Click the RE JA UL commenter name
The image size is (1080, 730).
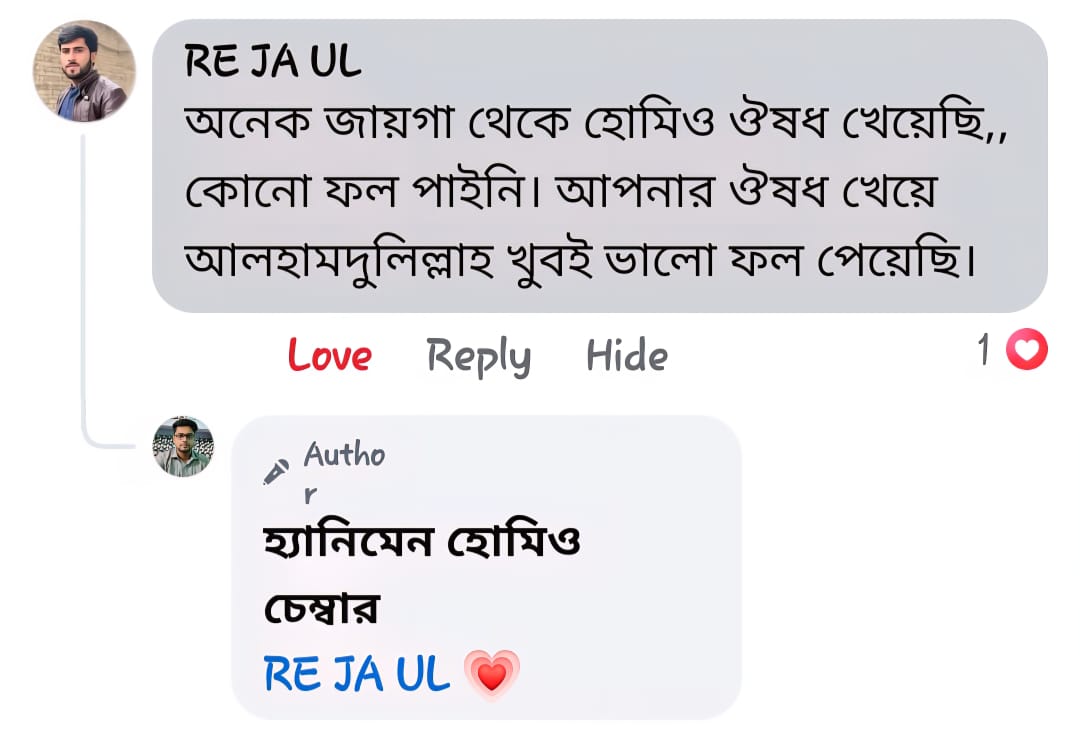coord(273,63)
